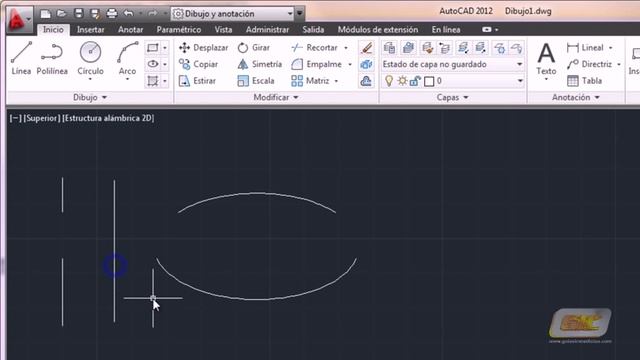Viewport: 640px width, 360px height.
Task: Click the [Superior] viewport view label
Action: pyautogui.click(x=42, y=118)
